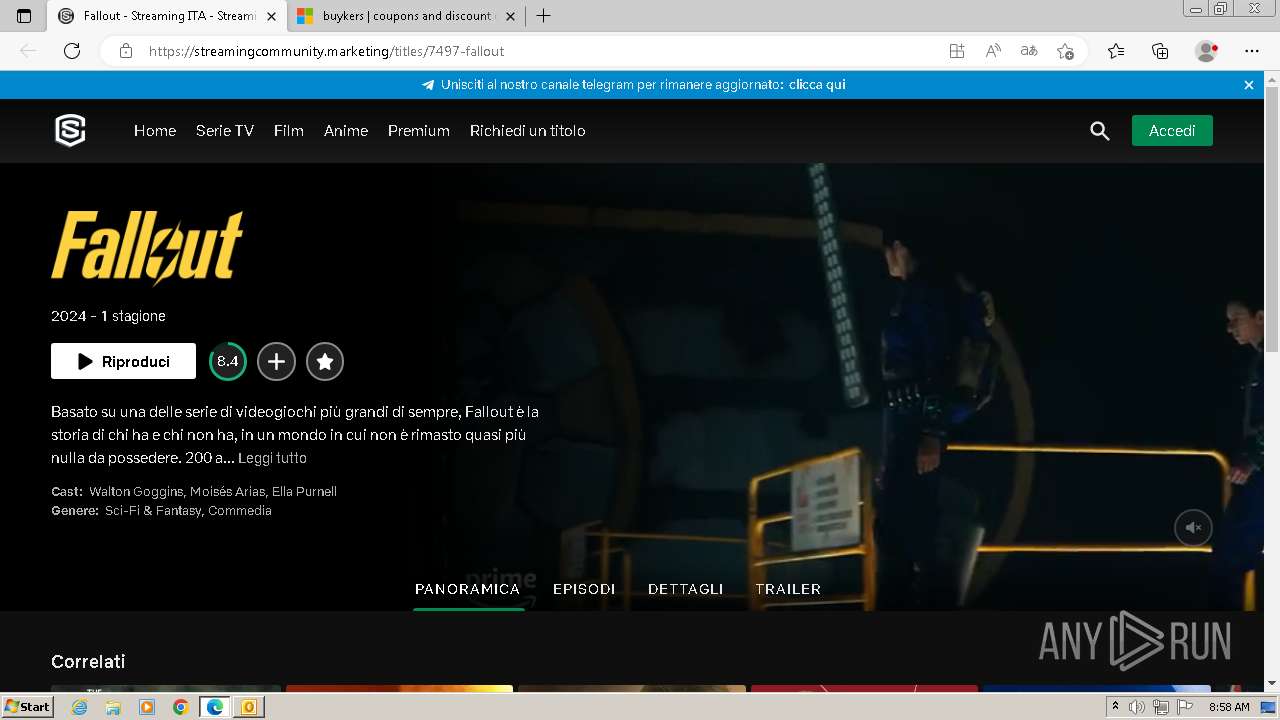Follow the 'clicca qui' Telegram link
Viewport: 1280px width, 720px height.
pos(817,85)
